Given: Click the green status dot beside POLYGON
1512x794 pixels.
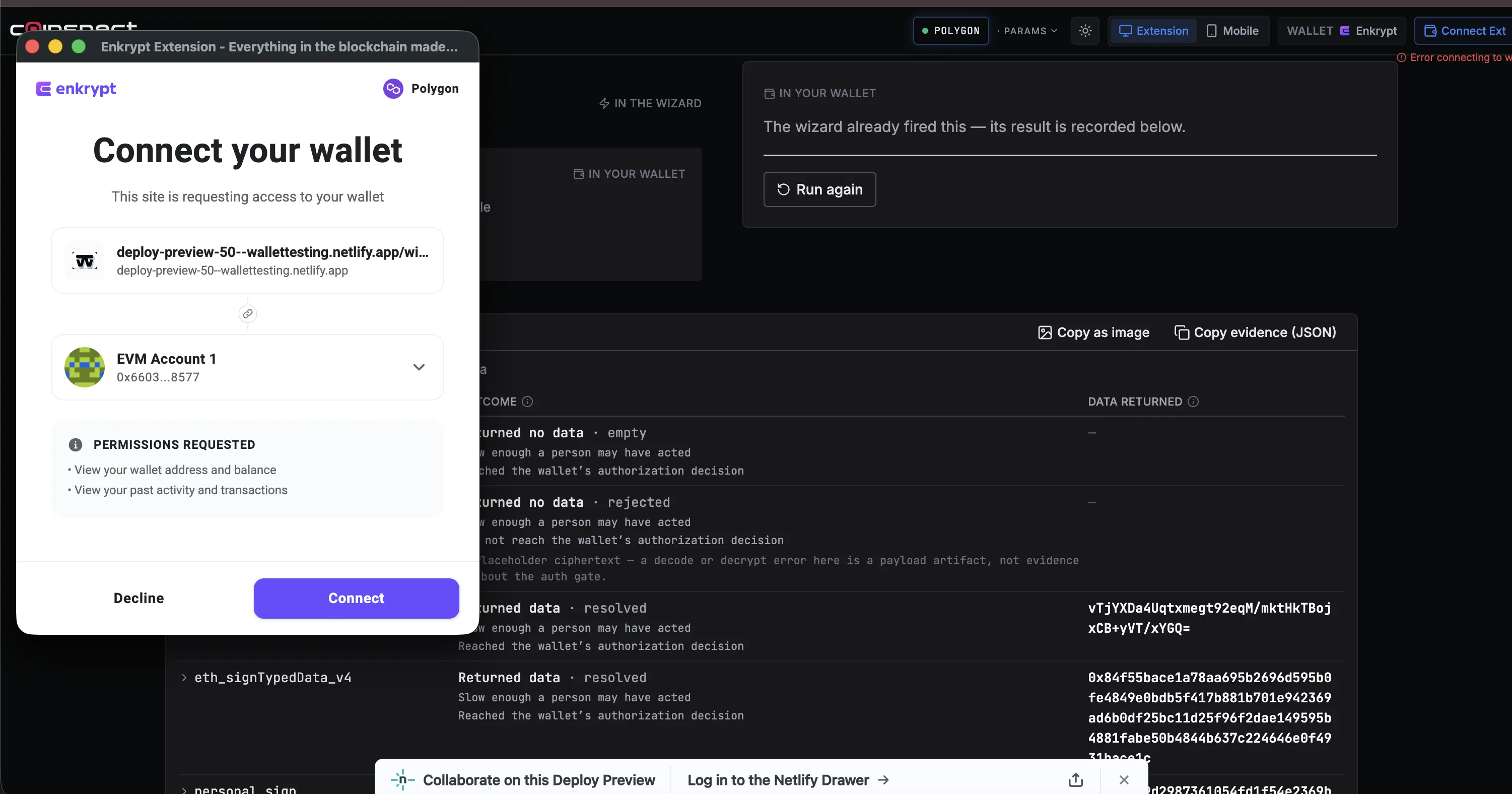Looking at the screenshot, I should pos(925,31).
